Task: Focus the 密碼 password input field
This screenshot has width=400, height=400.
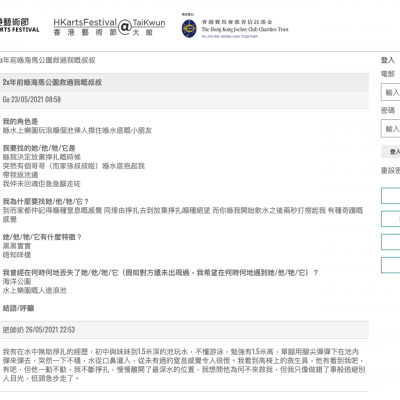Action: point(391,129)
